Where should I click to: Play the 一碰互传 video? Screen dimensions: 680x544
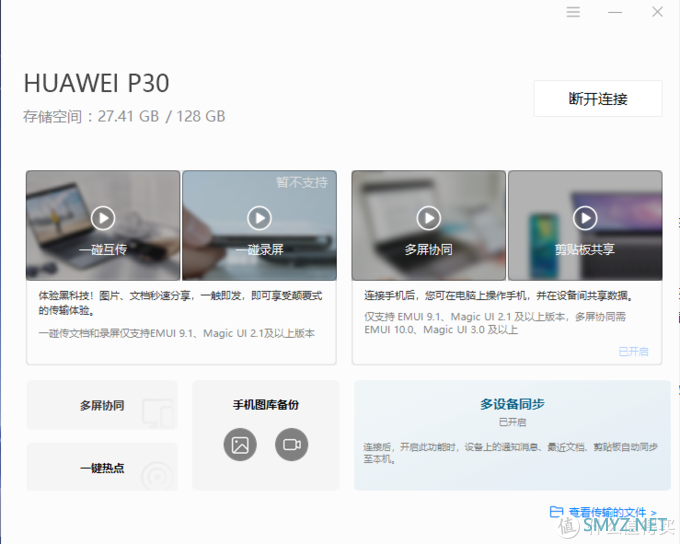click(x=103, y=218)
